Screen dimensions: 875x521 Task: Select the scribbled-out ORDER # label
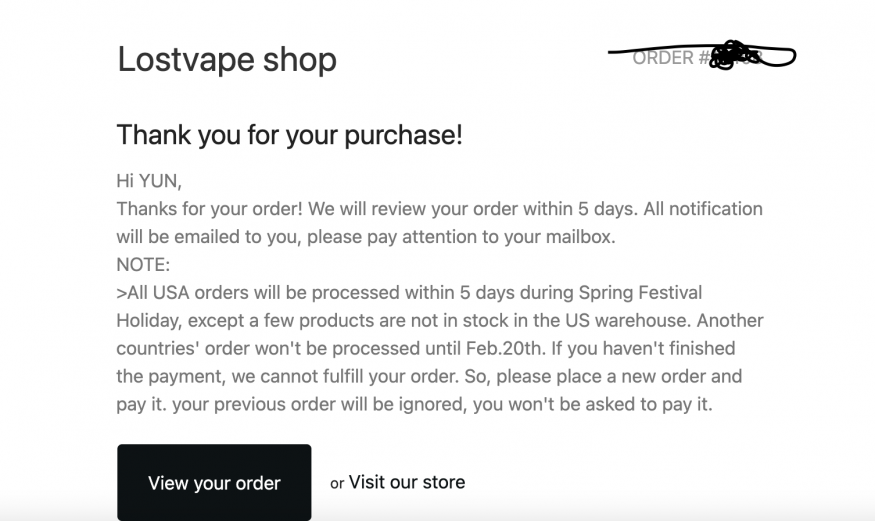pyautogui.click(x=671, y=57)
